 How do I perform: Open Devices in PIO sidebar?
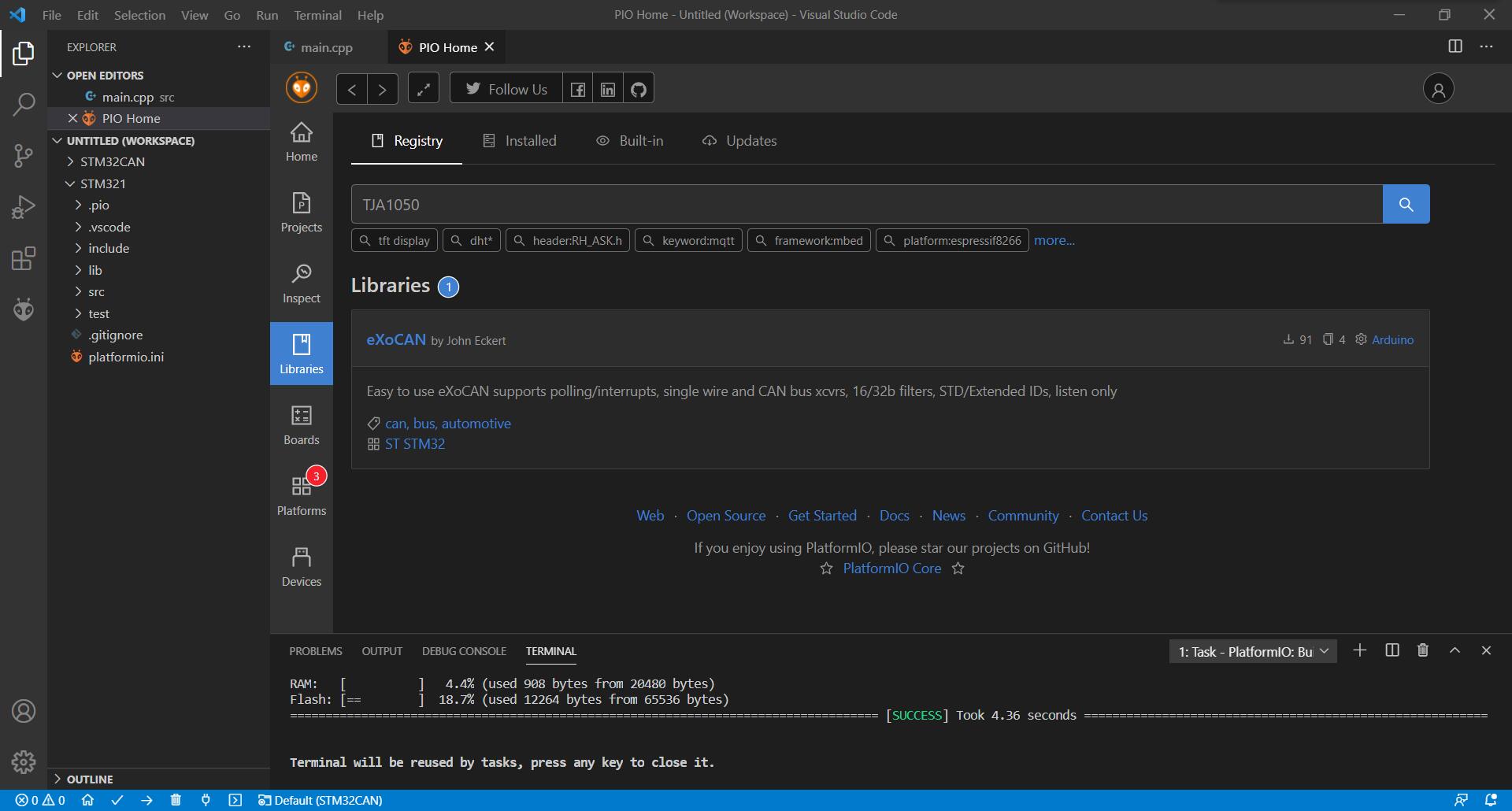click(x=302, y=566)
